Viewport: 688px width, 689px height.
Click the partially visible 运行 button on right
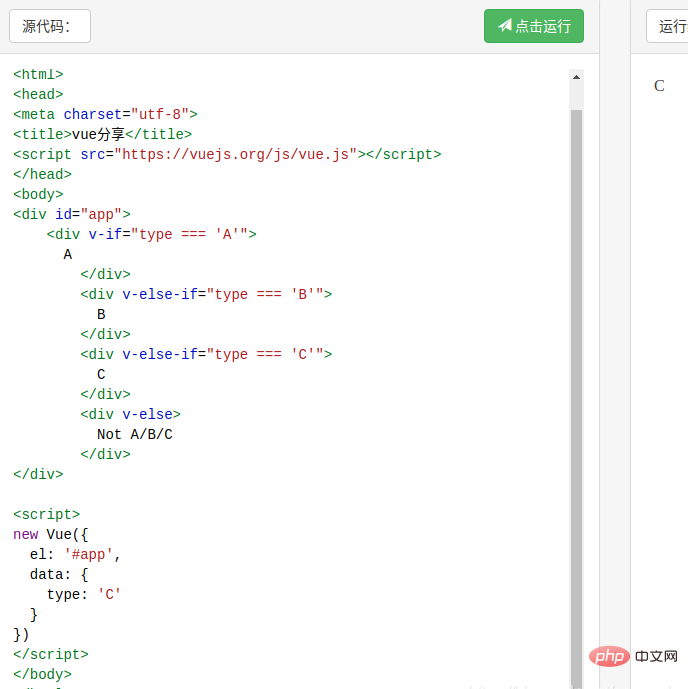point(668,26)
